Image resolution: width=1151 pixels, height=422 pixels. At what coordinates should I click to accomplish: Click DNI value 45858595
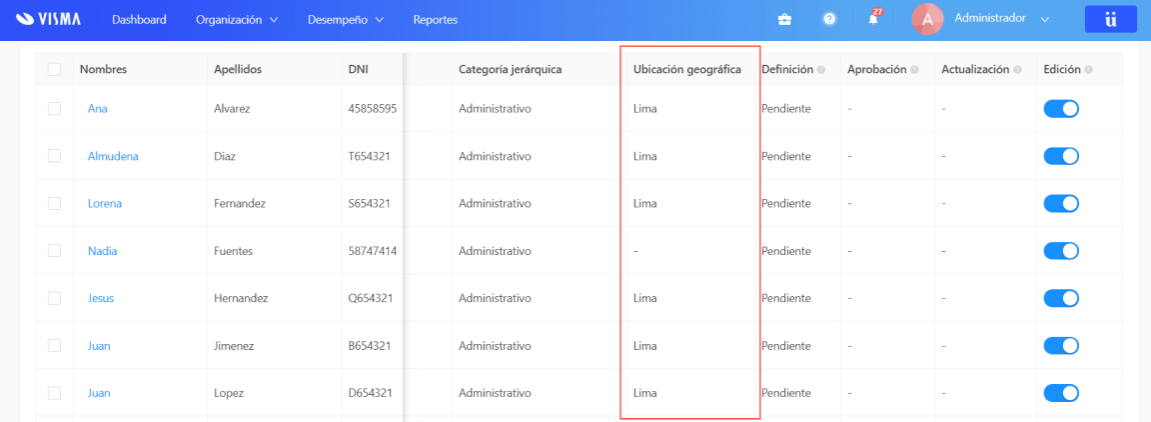tap(373, 109)
